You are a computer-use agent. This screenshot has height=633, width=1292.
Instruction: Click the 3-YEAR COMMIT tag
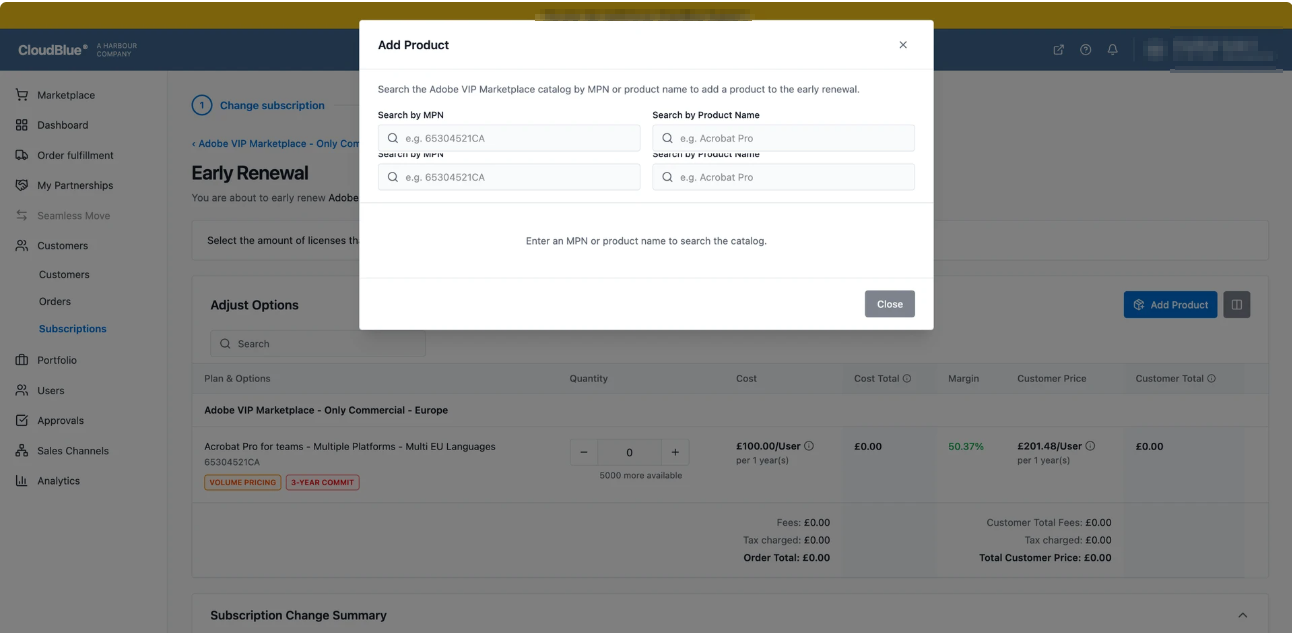[322, 482]
